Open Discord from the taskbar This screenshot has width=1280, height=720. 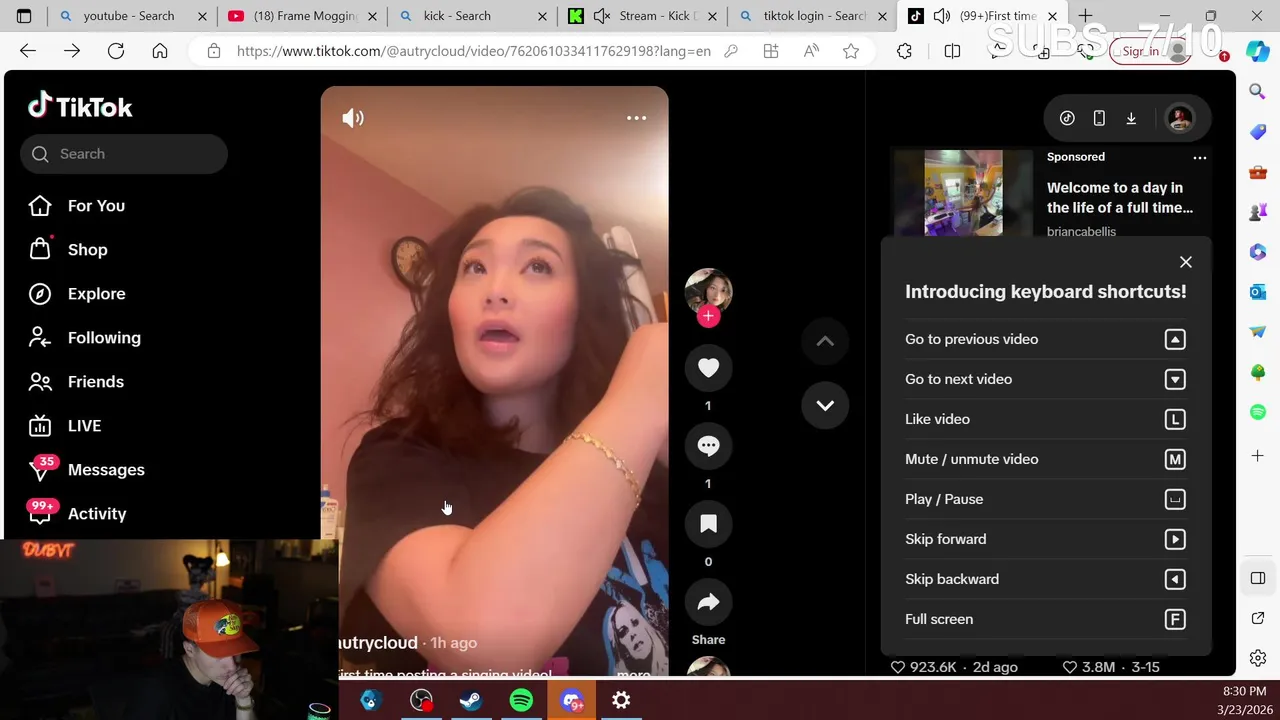(572, 701)
